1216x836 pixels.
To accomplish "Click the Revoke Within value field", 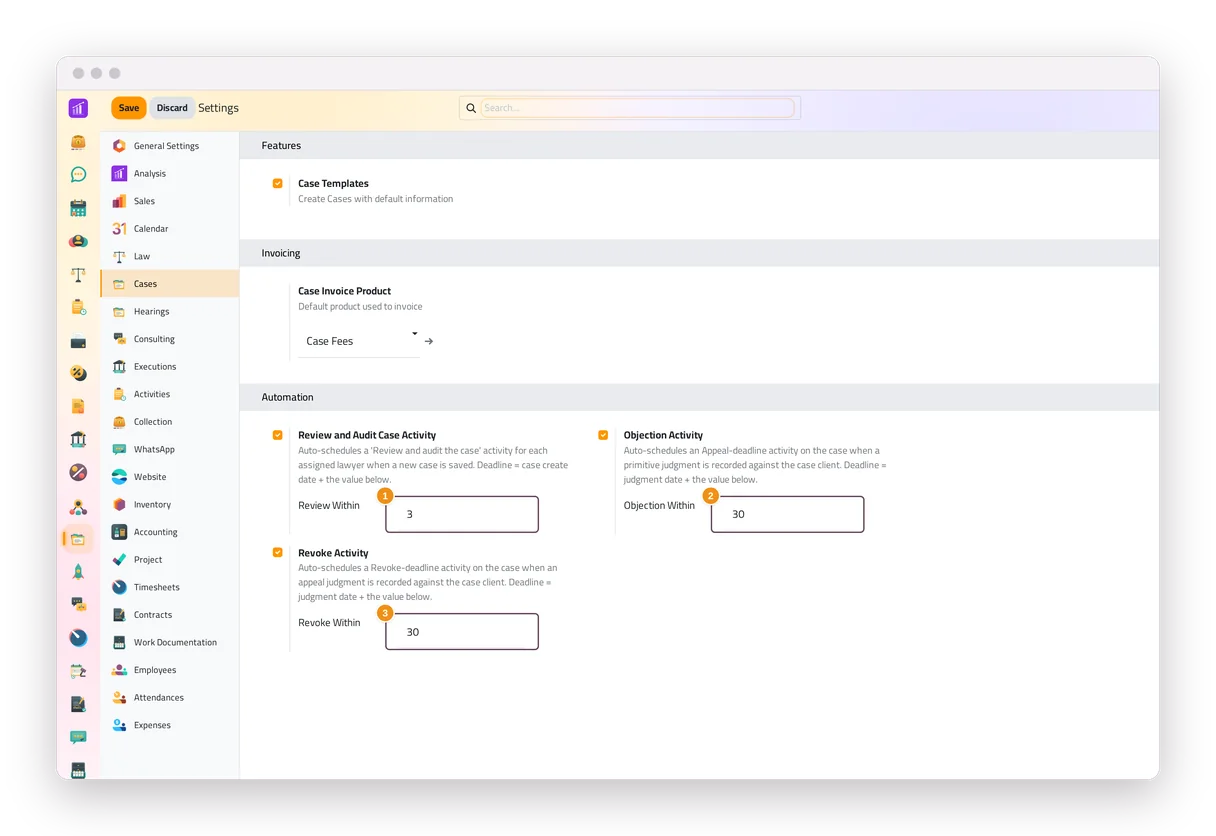I will click(462, 632).
